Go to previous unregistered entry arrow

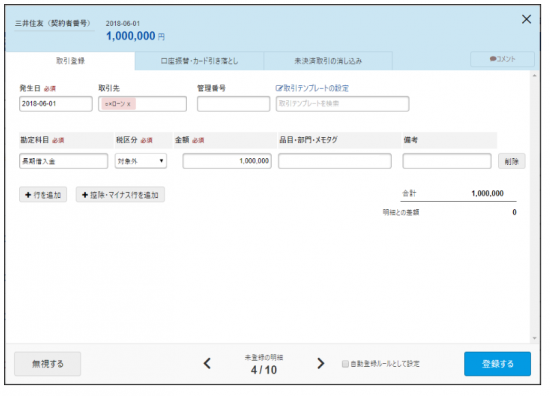click(x=207, y=363)
